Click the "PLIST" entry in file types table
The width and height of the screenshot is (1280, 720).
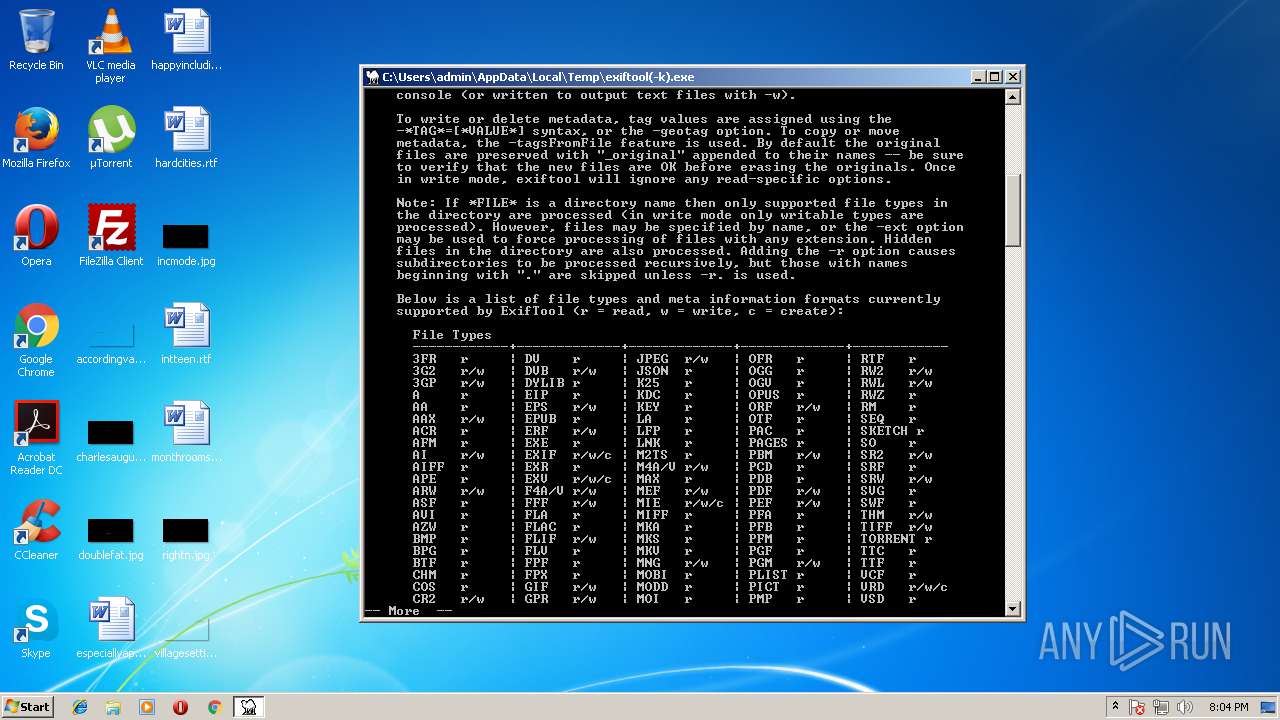click(768, 575)
